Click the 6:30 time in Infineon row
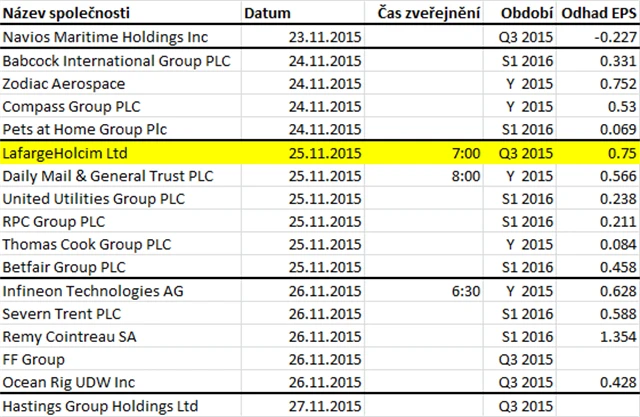Image resolution: width=640 pixels, height=417 pixels. tap(466, 291)
